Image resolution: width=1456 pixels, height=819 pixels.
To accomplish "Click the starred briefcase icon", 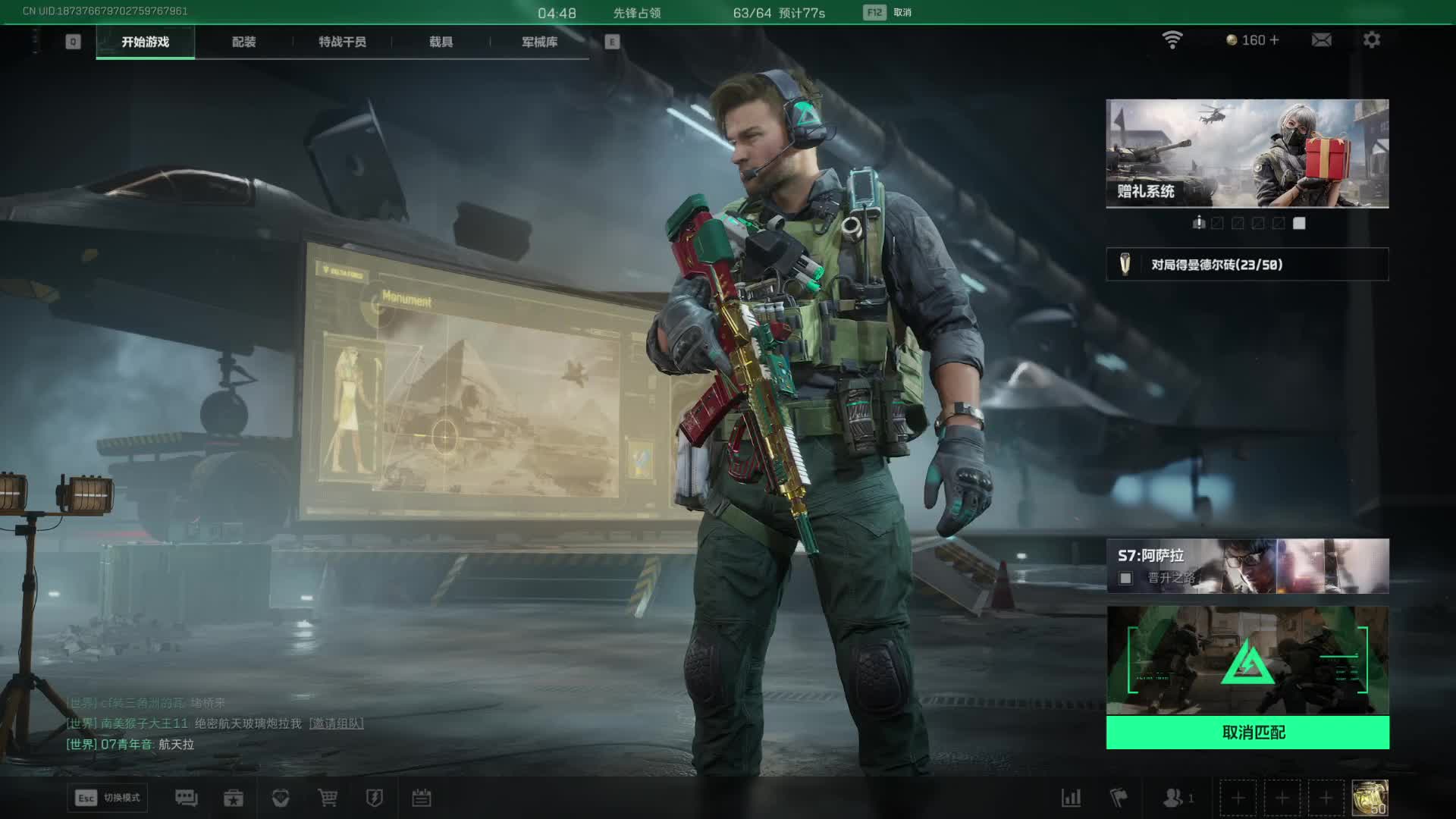I will (x=234, y=798).
